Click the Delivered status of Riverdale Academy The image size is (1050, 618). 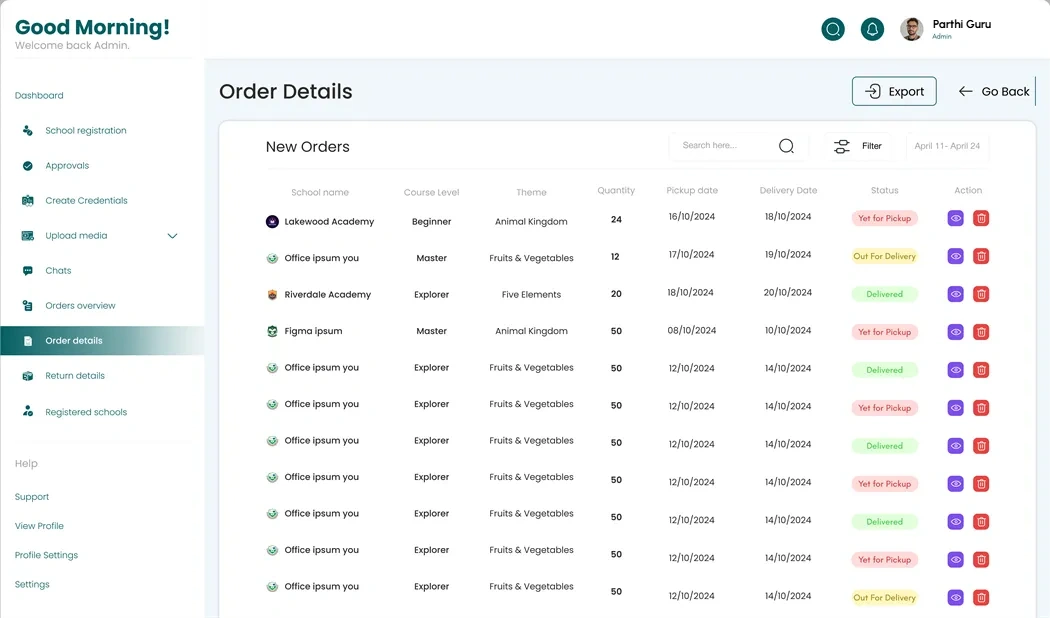click(x=885, y=294)
